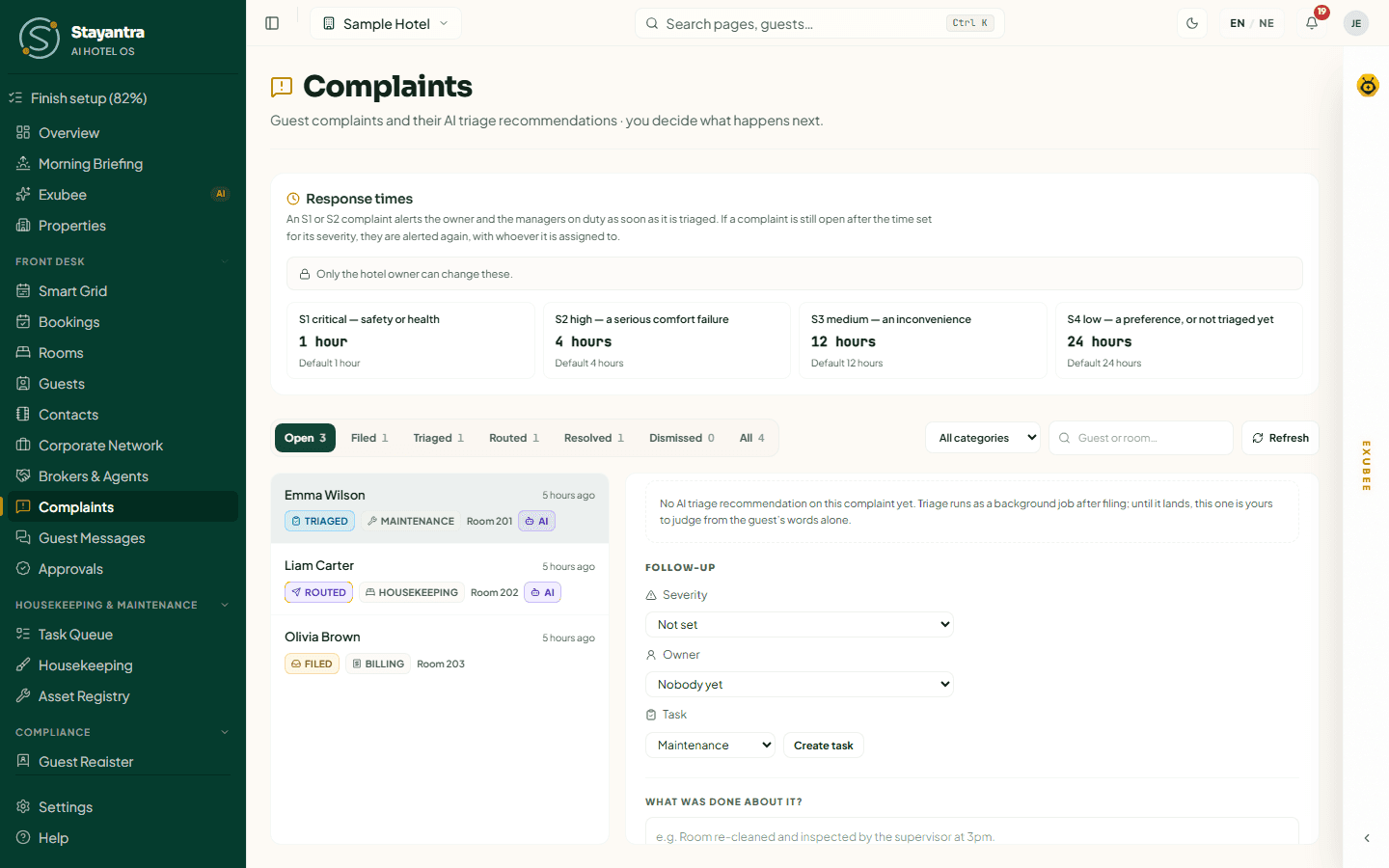Open Overview from the sidebar

123,133
